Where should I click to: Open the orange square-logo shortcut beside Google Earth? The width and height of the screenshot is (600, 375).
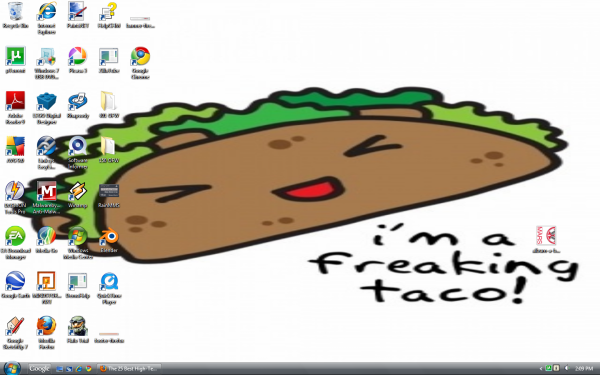coord(47,287)
